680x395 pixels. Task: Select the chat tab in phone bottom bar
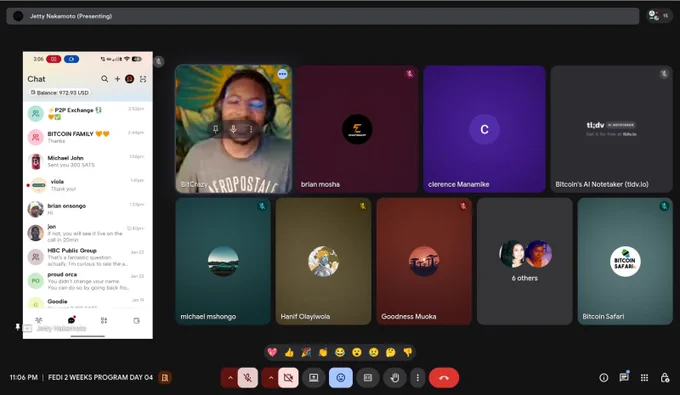click(x=72, y=320)
